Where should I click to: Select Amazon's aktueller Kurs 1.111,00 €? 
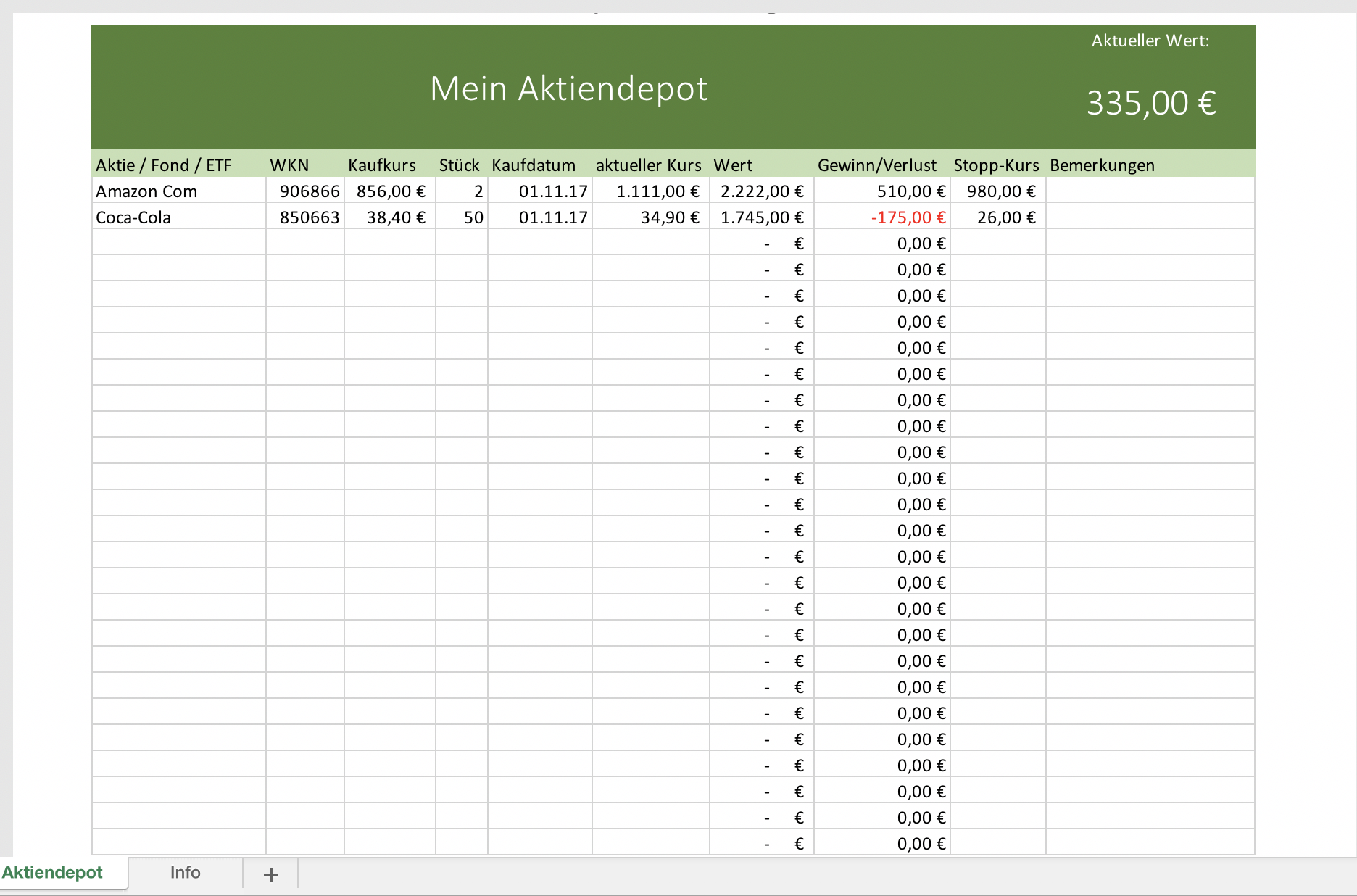coord(657,191)
